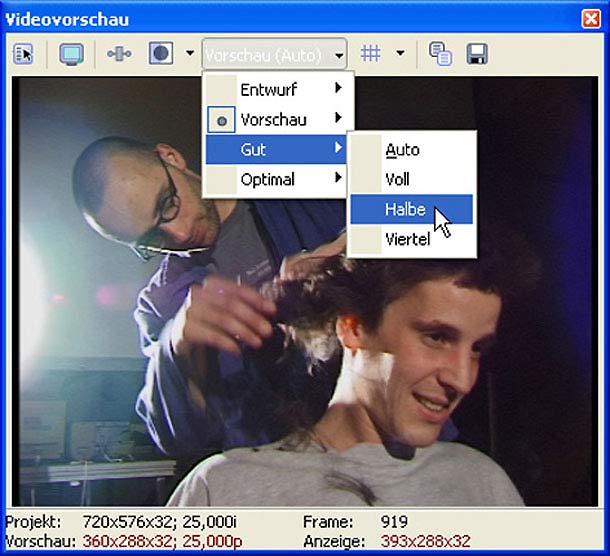Select Viertel resolution in the submenu

coord(408,239)
